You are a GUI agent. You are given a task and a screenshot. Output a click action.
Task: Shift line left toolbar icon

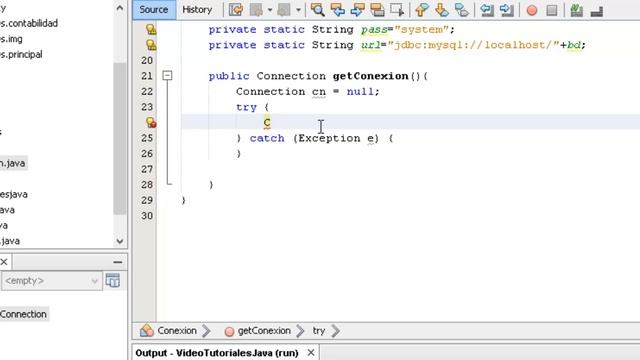tap(487, 10)
